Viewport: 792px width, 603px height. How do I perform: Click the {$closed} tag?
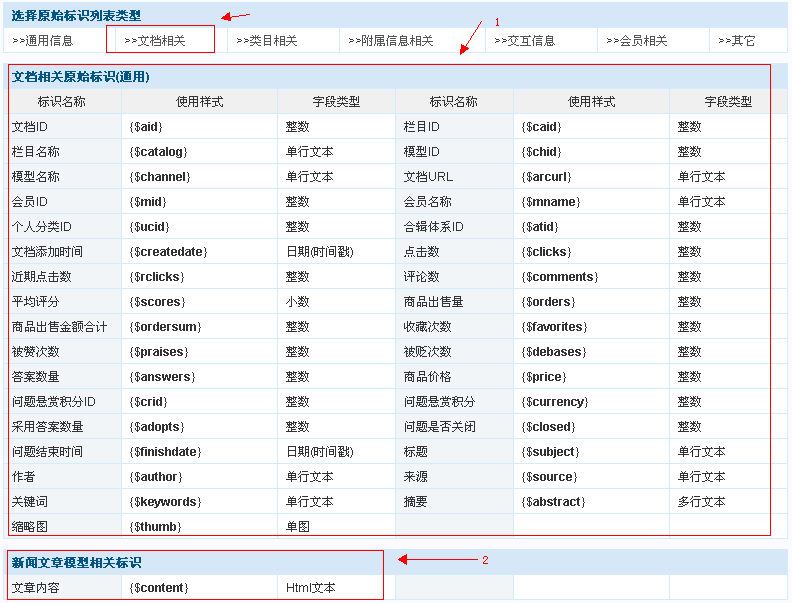549,427
